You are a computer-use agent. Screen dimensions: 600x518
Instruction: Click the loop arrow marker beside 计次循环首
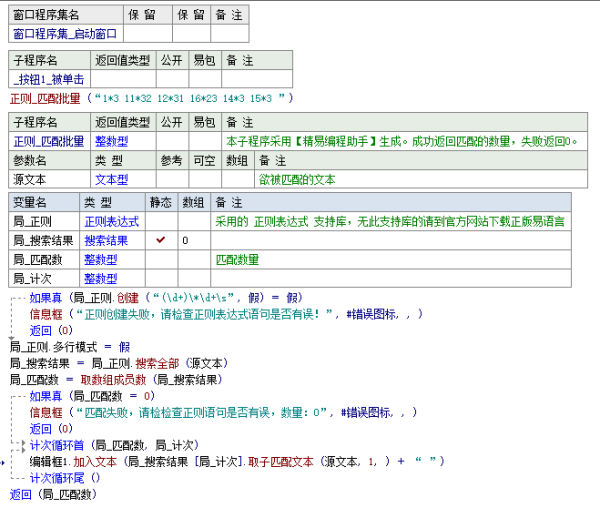[23, 445]
